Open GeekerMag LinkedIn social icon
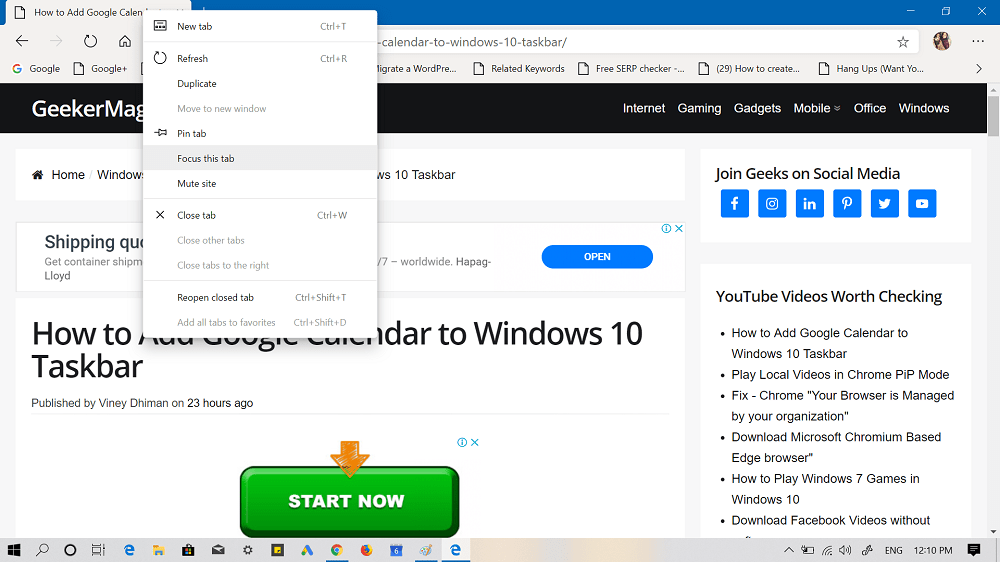This screenshot has height=562, width=1000. [809, 203]
